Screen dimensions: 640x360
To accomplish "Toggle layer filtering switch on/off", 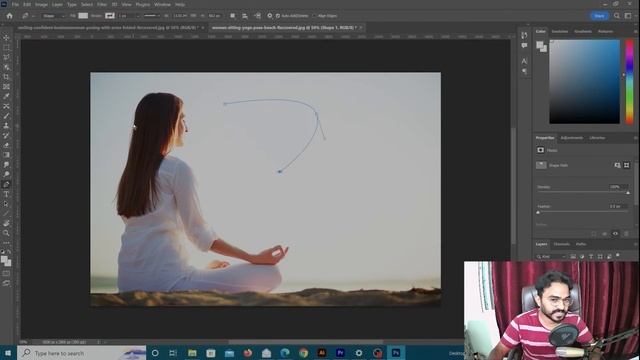I will click(618, 255).
